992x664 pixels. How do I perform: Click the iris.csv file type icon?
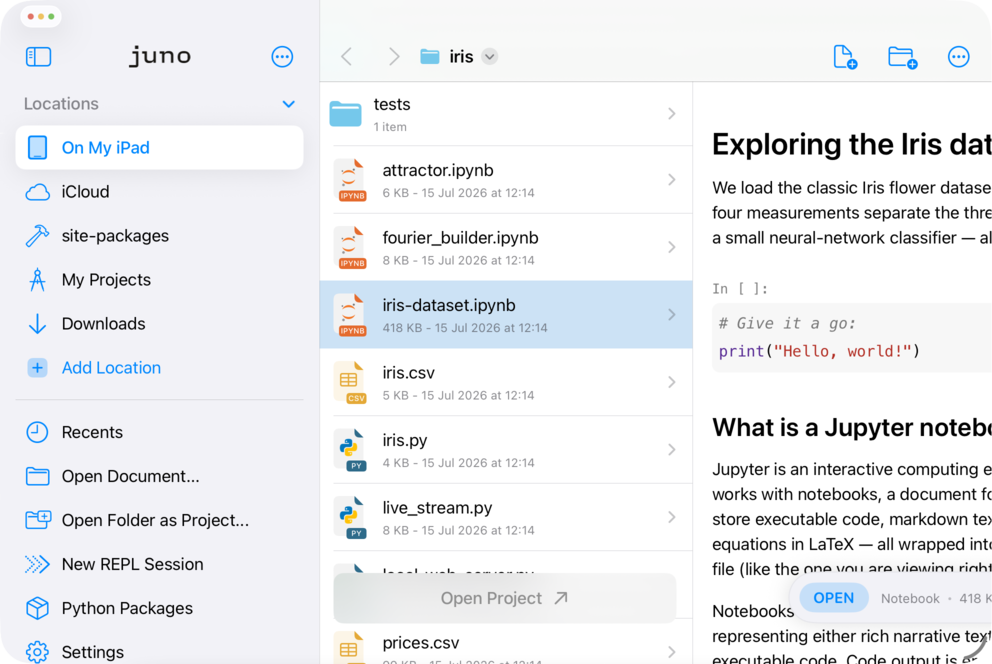point(350,382)
